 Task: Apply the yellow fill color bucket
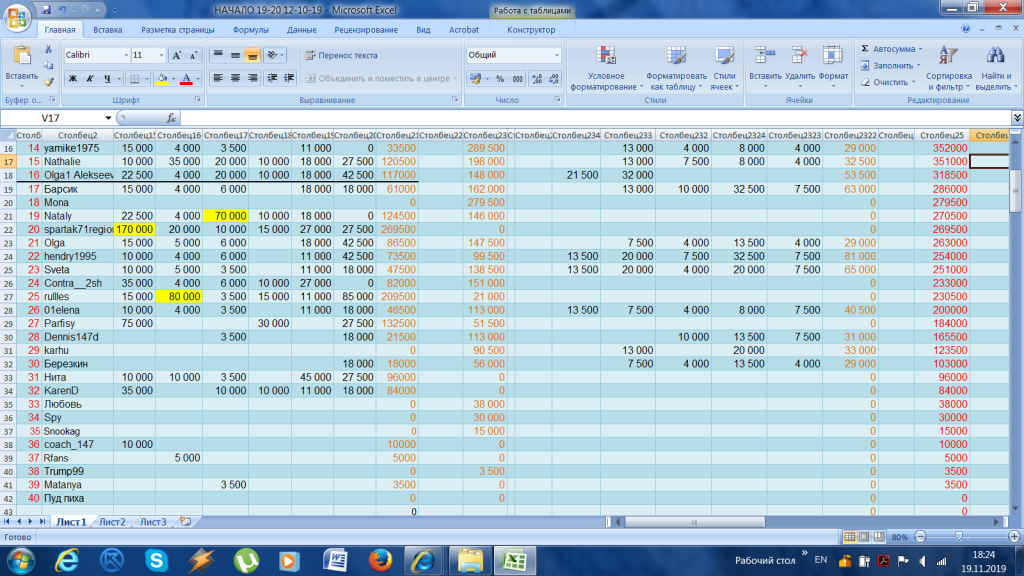click(161, 78)
